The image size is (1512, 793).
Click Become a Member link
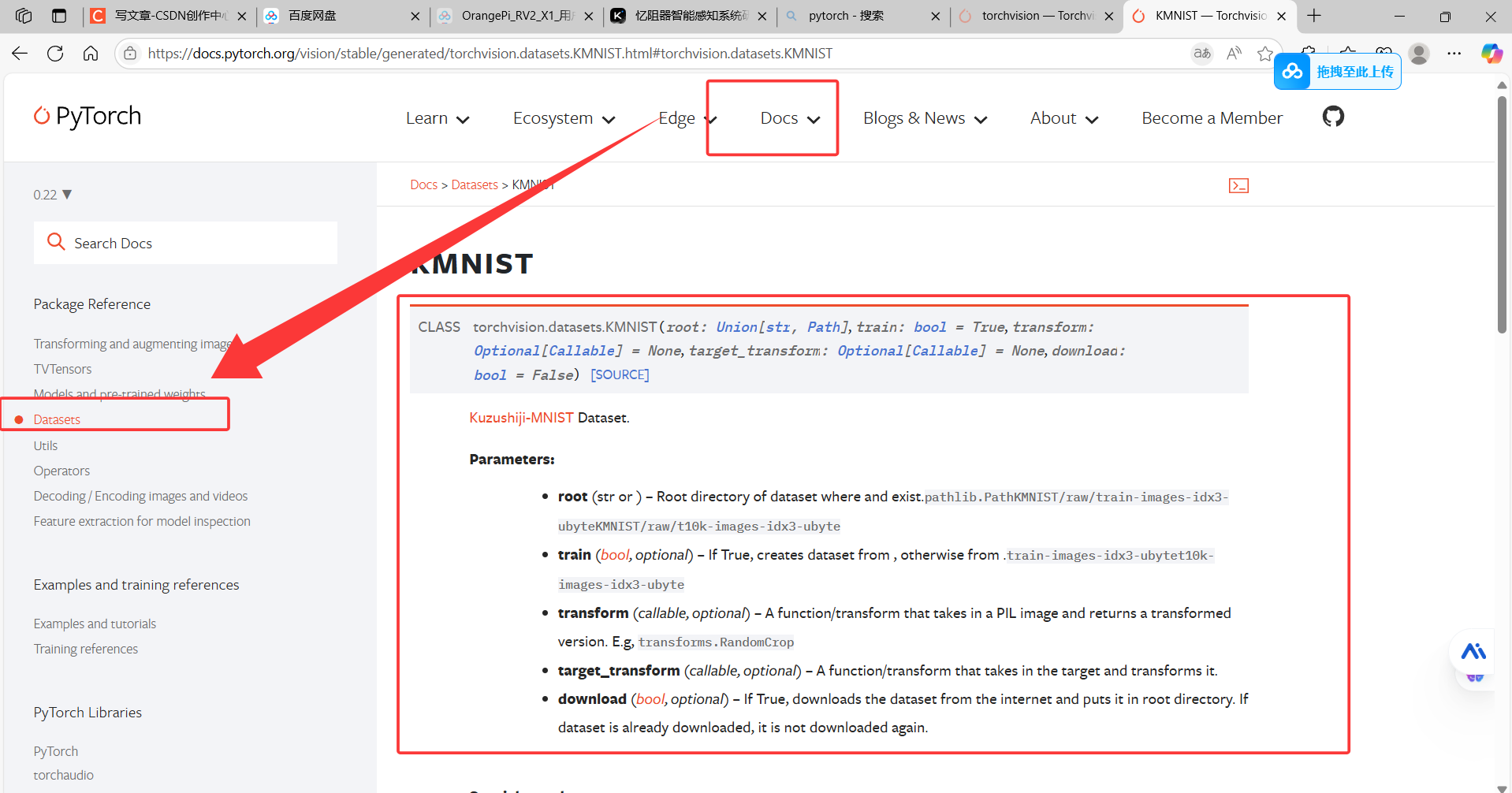[1212, 118]
